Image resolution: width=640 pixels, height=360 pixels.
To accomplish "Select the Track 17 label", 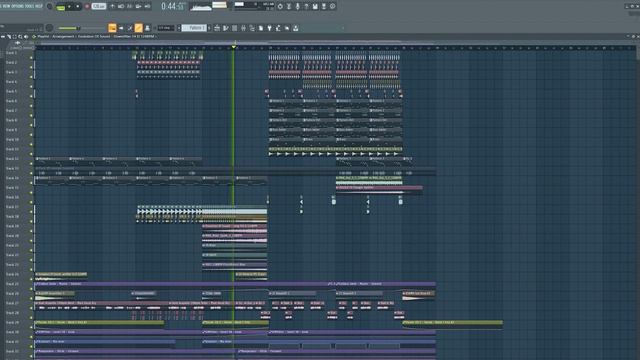I will click(12, 207).
